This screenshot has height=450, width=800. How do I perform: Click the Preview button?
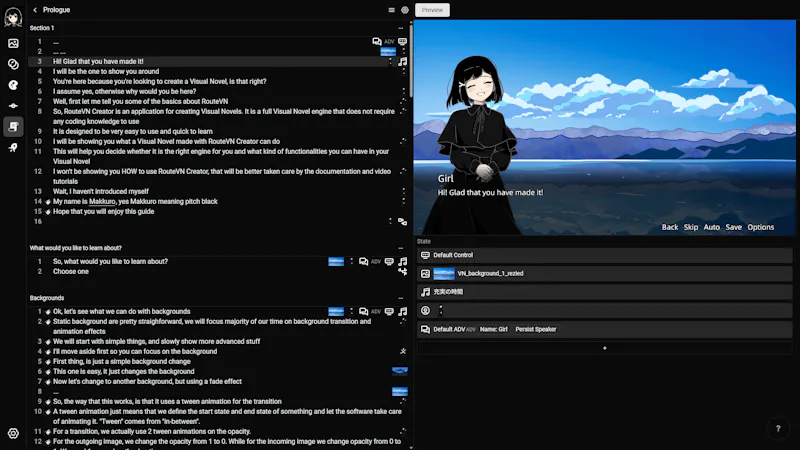(x=432, y=10)
